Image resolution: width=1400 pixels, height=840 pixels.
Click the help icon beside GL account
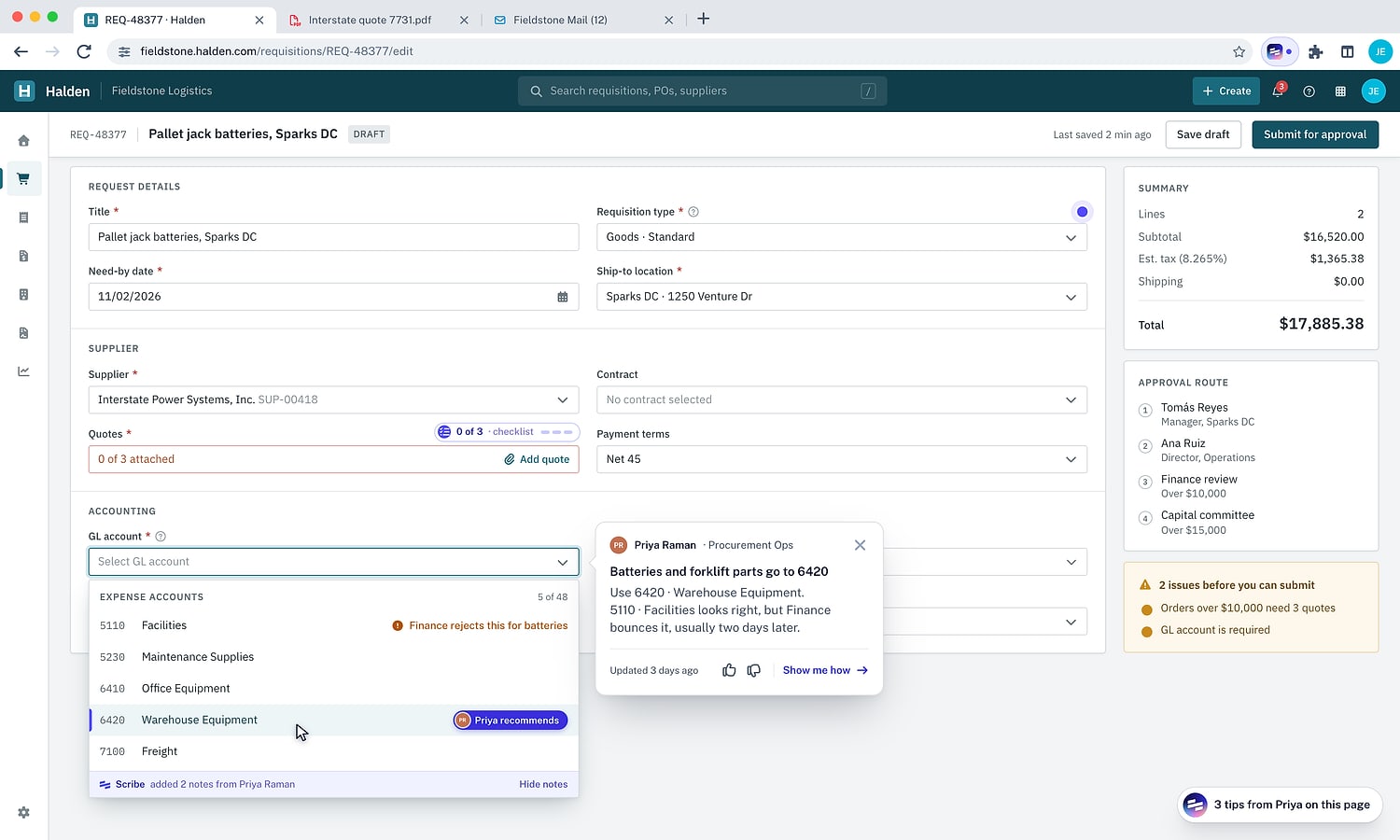click(161, 537)
